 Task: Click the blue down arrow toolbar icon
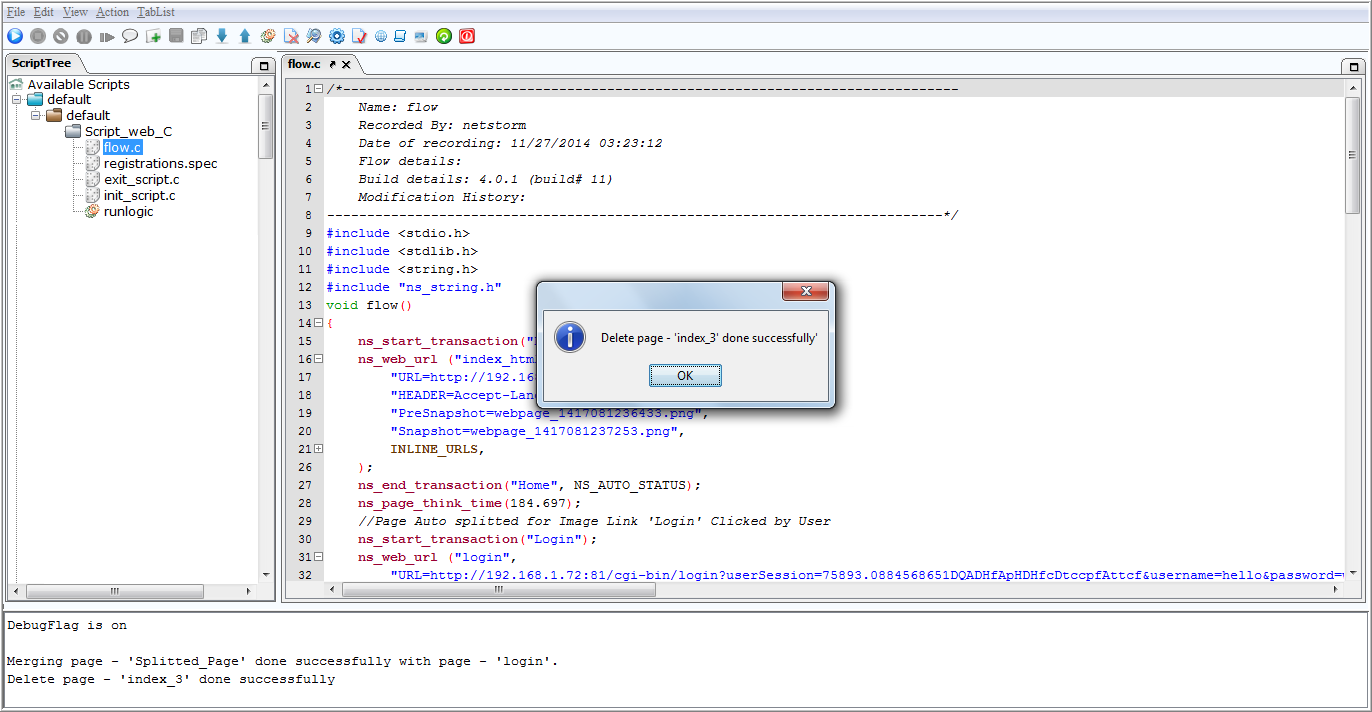[x=222, y=36]
